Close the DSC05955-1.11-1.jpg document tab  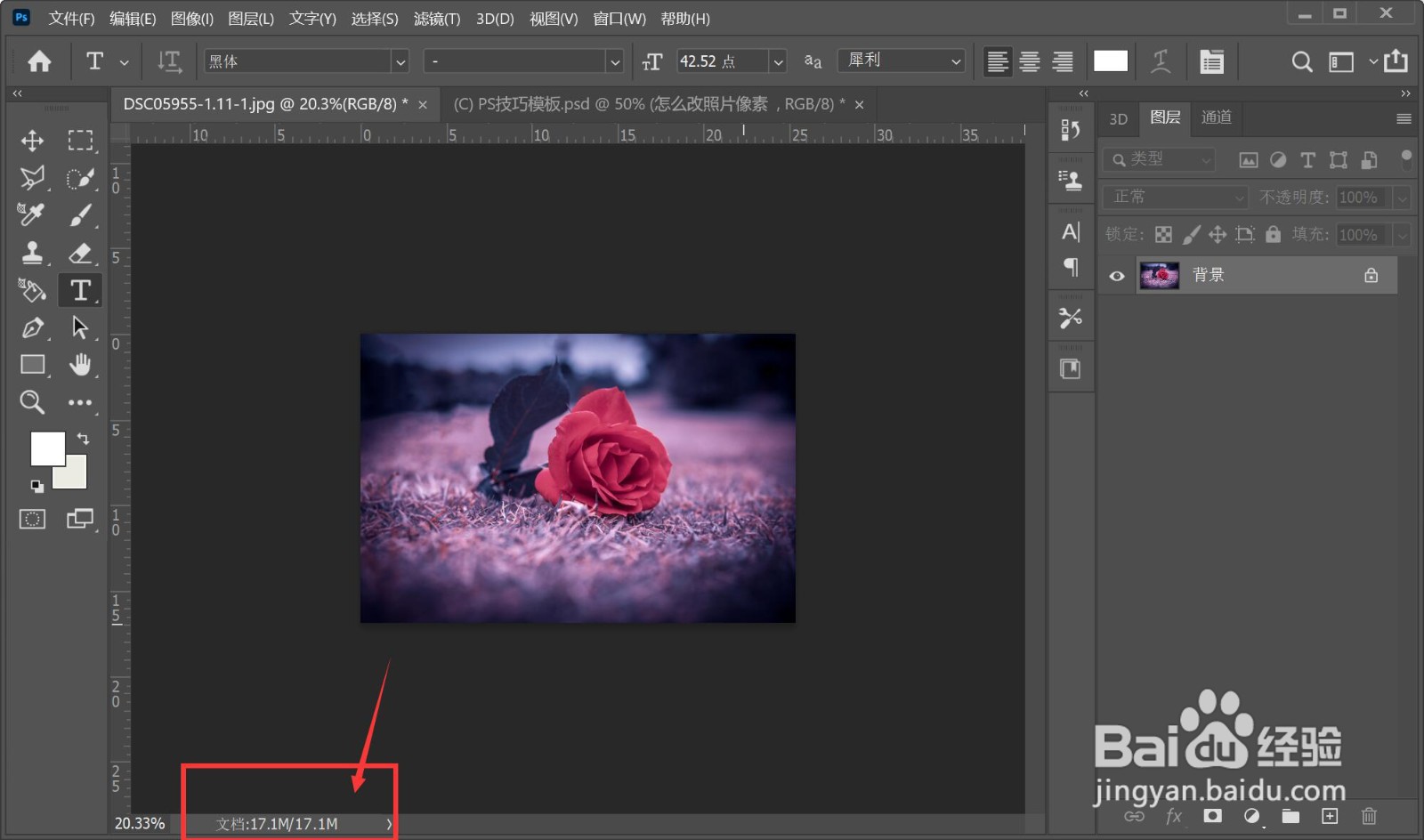(423, 105)
